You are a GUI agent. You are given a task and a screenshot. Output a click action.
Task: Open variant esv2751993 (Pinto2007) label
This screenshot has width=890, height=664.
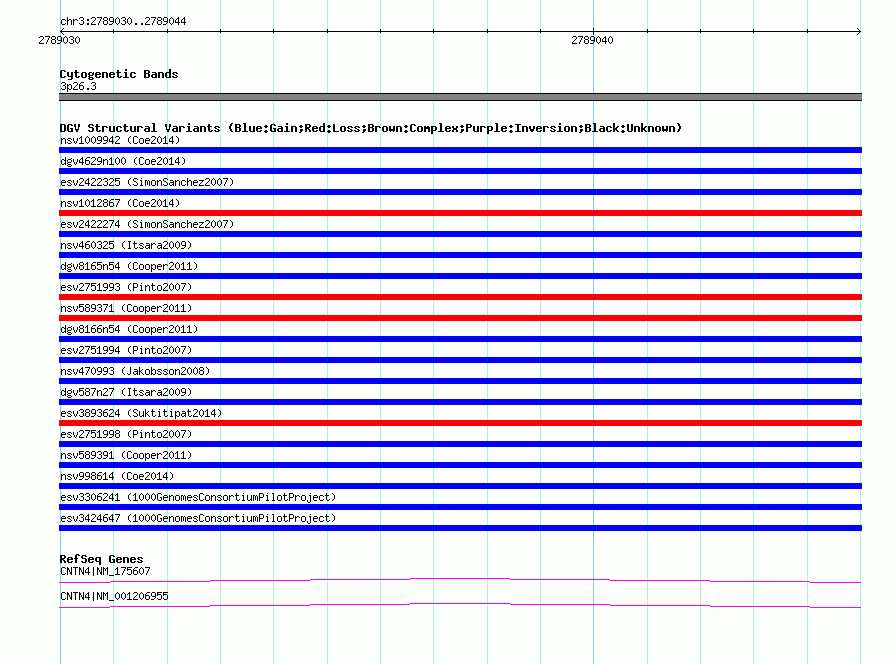[126, 287]
